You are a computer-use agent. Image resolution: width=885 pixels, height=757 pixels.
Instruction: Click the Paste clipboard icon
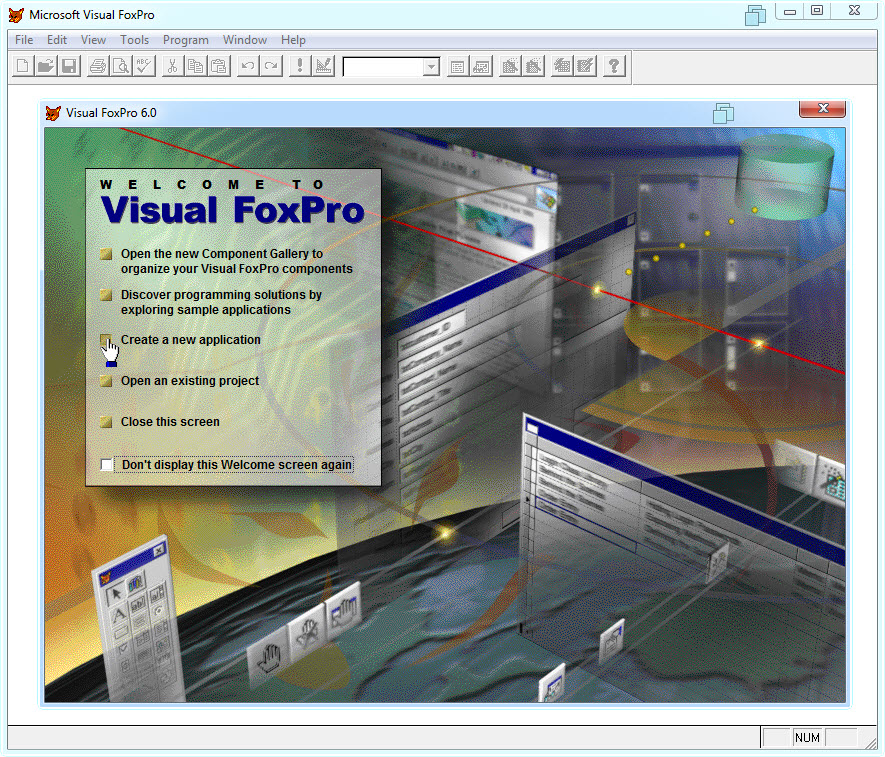(x=219, y=66)
